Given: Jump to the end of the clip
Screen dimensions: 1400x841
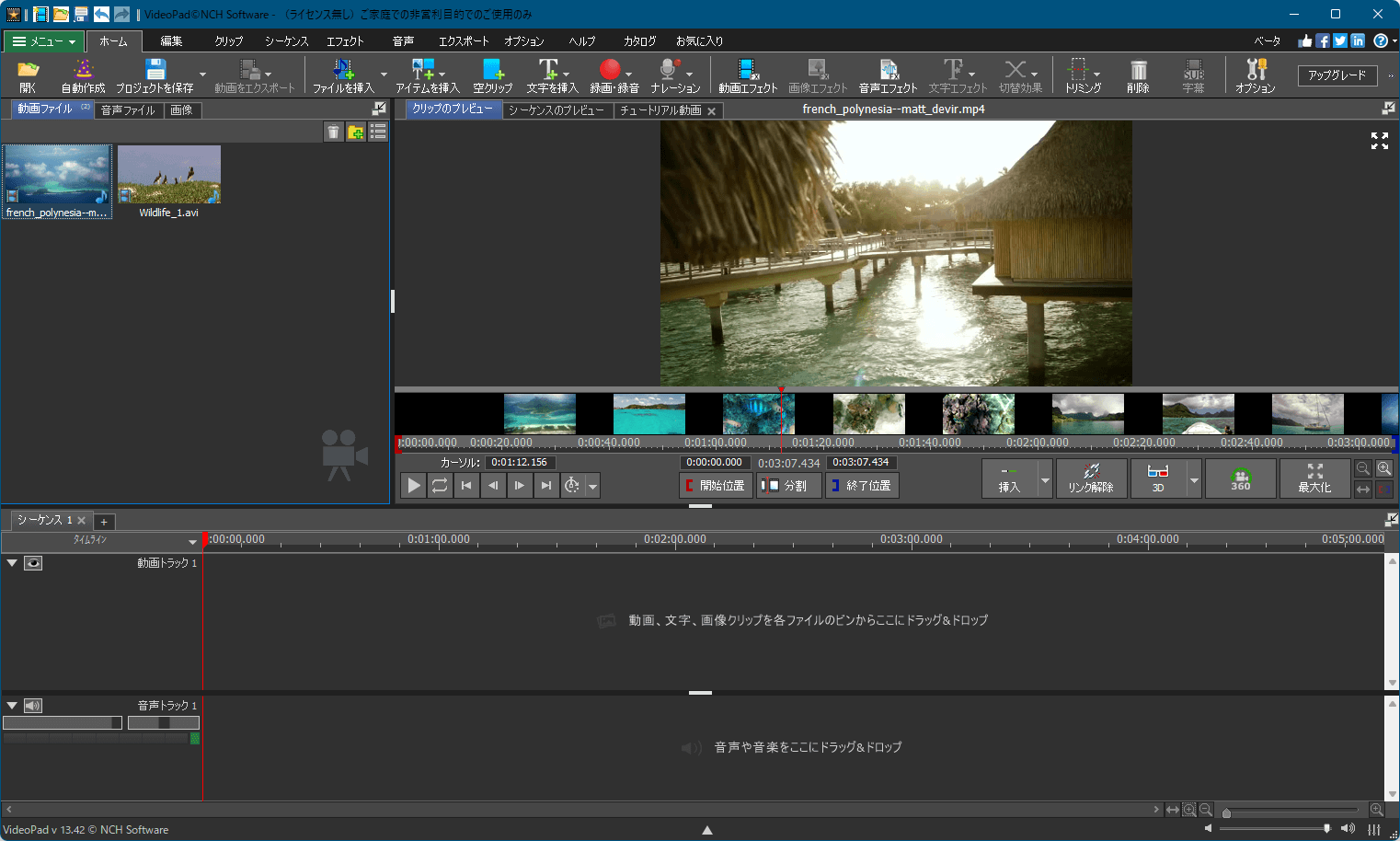Looking at the screenshot, I should 546,485.
